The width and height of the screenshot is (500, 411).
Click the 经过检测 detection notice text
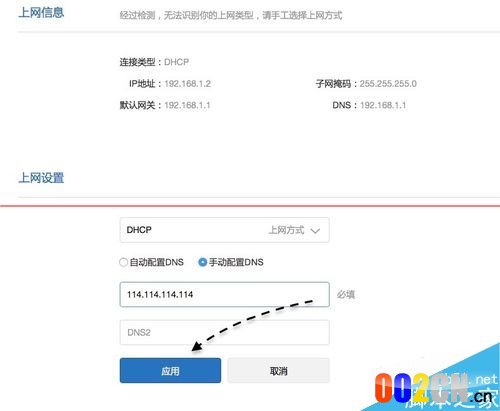click(231, 15)
